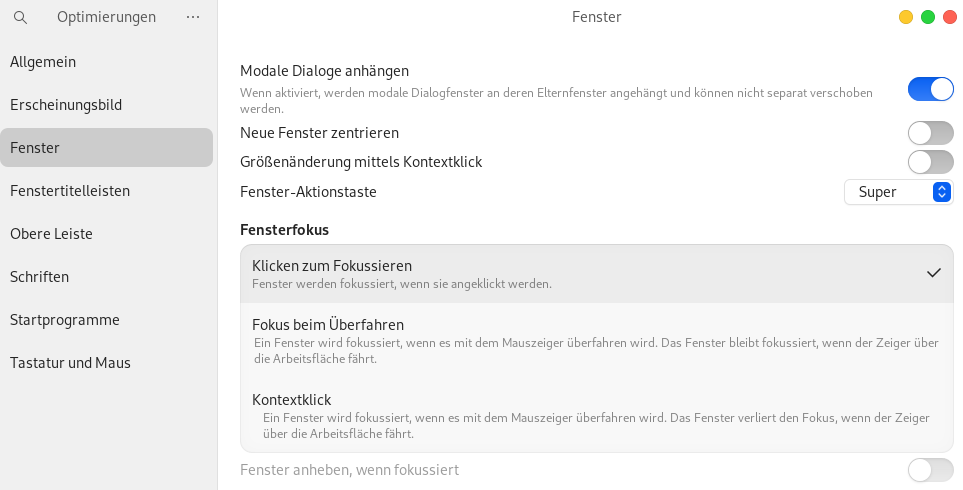The image size is (963, 490).
Task: Enable Neue Fenster zentrieren switch
Action: click(x=930, y=132)
